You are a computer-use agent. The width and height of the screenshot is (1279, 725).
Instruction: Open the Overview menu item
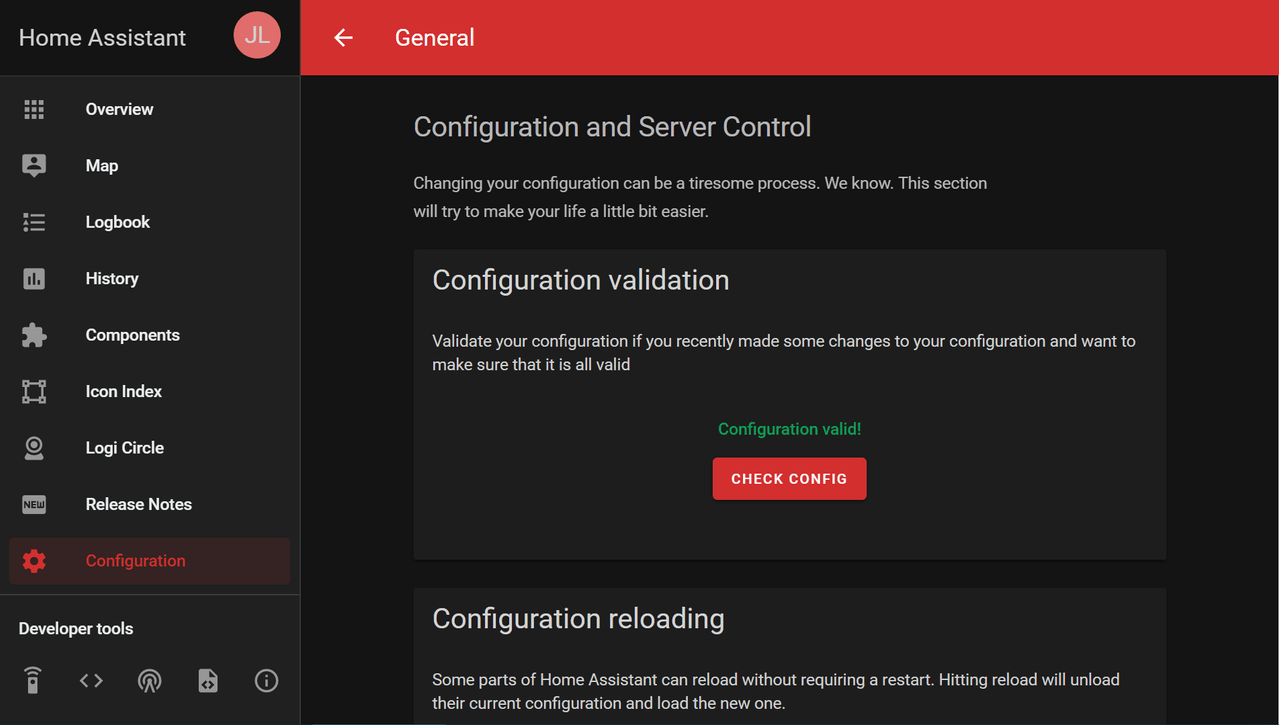point(150,109)
